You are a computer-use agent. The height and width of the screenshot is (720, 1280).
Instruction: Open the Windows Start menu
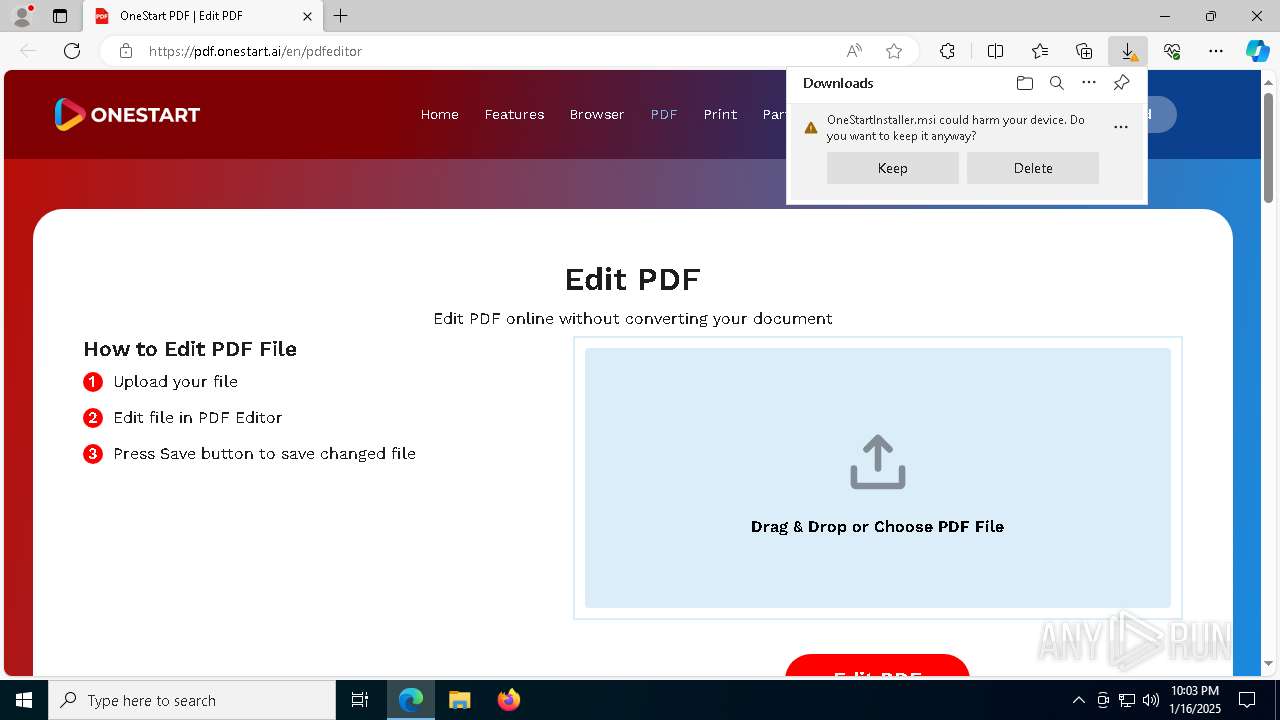24,700
